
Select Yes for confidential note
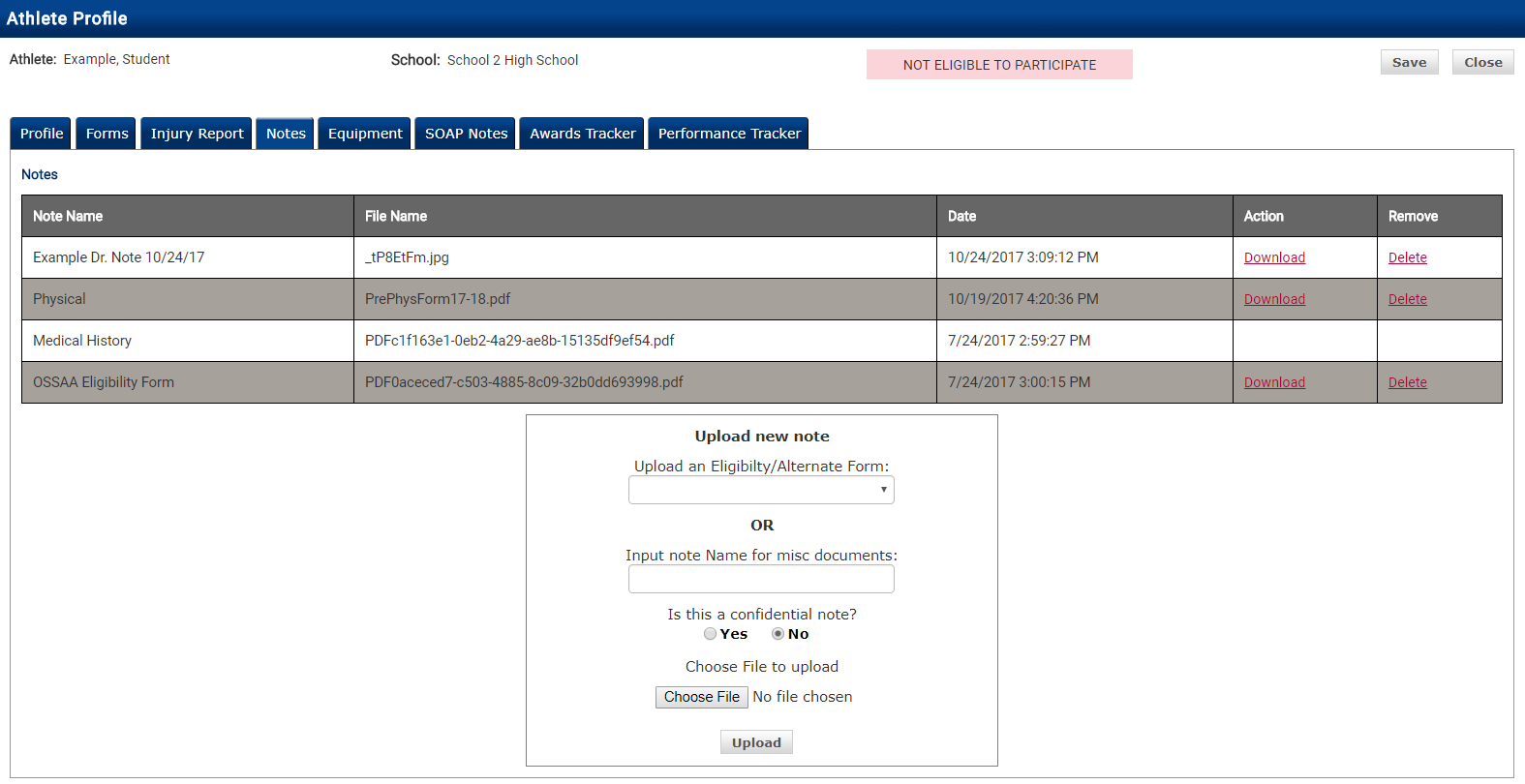[711, 634]
